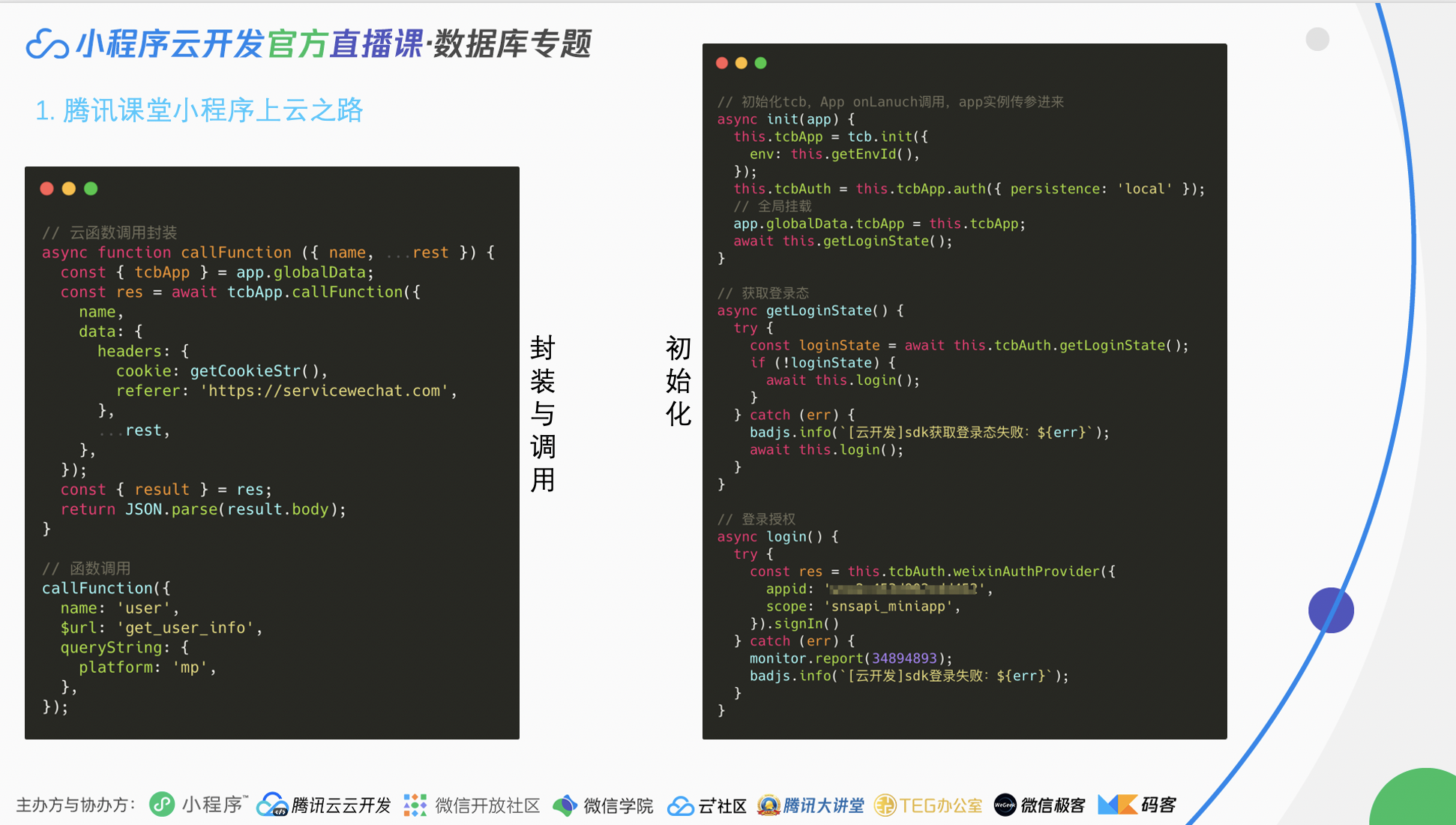Click red dot on right code window
Viewport: 1456px width, 825px height.
[722, 63]
